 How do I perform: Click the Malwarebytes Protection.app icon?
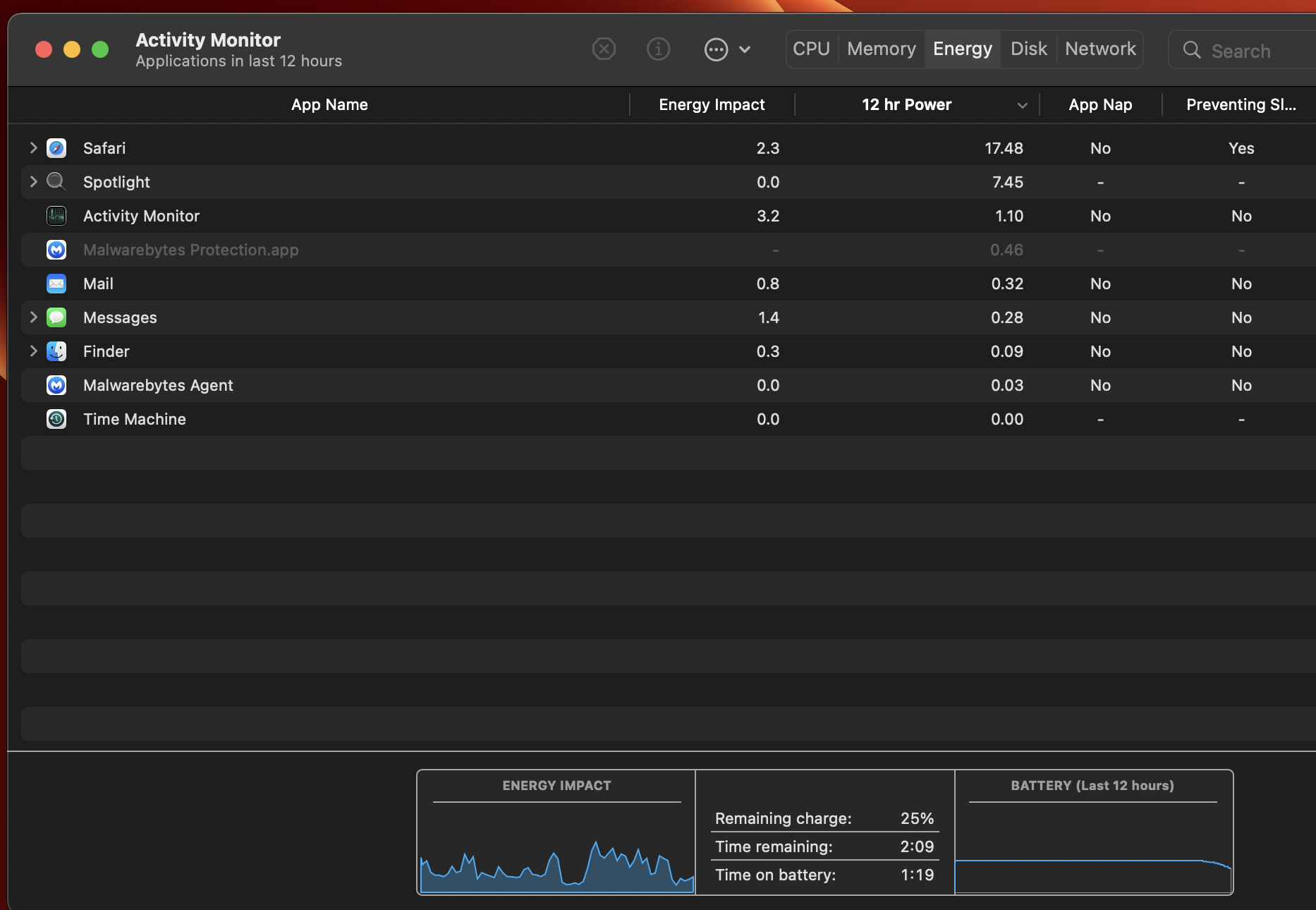coord(56,250)
